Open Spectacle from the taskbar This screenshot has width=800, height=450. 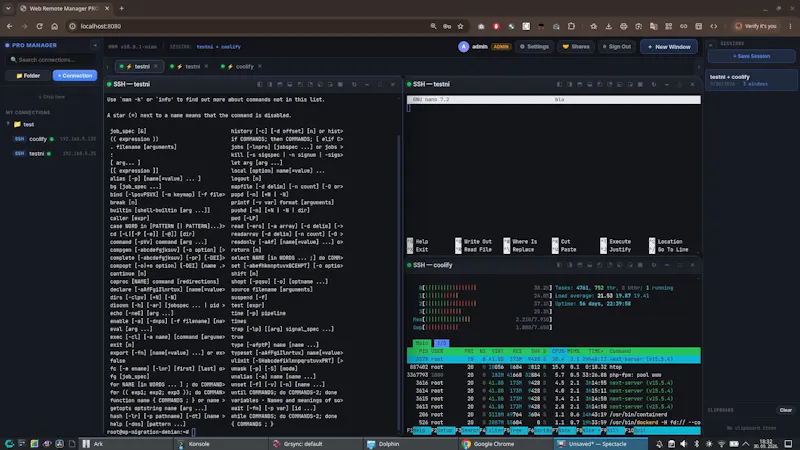pos(600,444)
